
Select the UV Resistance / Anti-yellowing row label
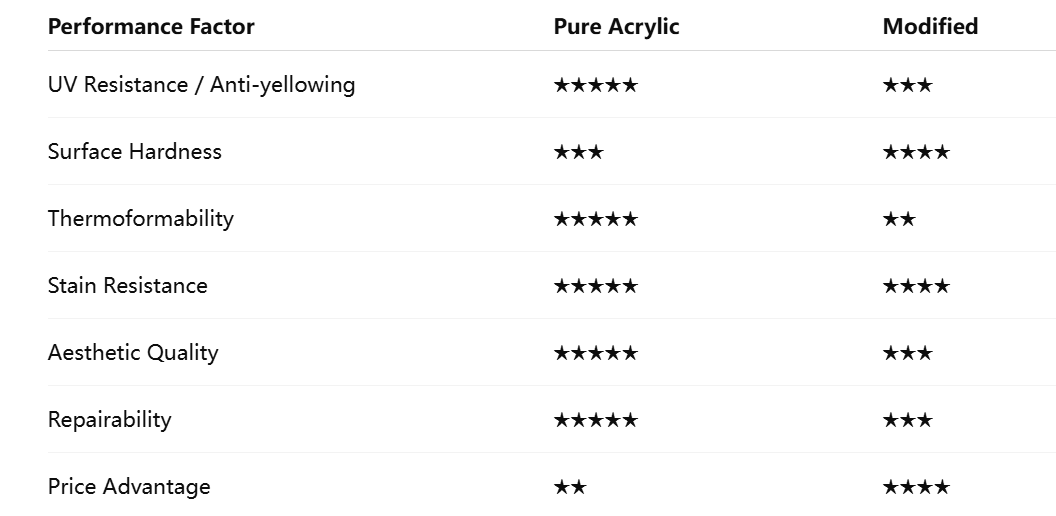[x=201, y=85]
